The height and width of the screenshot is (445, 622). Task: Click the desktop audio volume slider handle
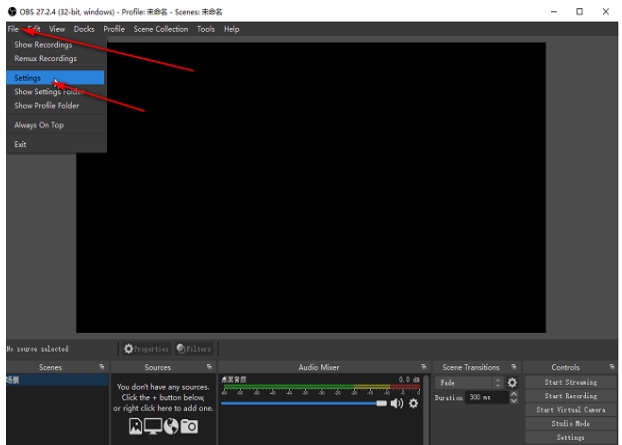coord(381,403)
